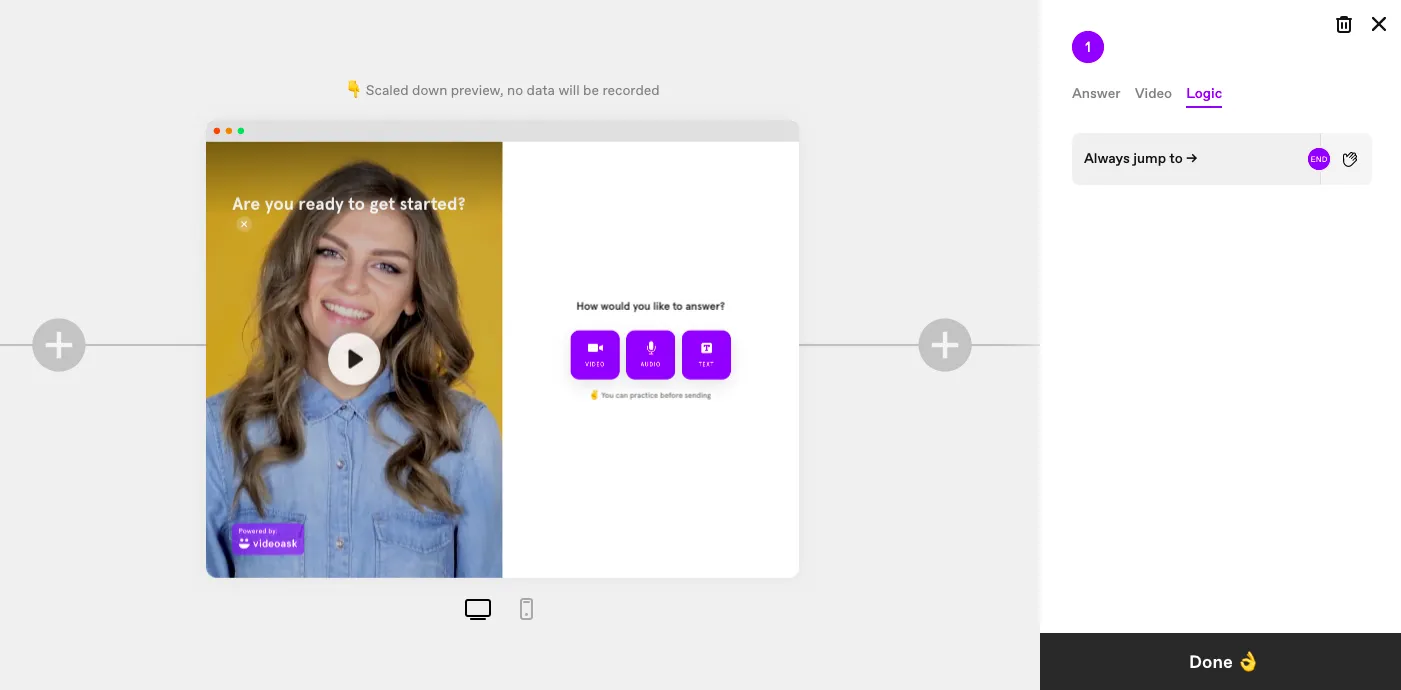This screenshot has height=690, width=1401.
Task: Click the Done button
Action: [1220, 662]
